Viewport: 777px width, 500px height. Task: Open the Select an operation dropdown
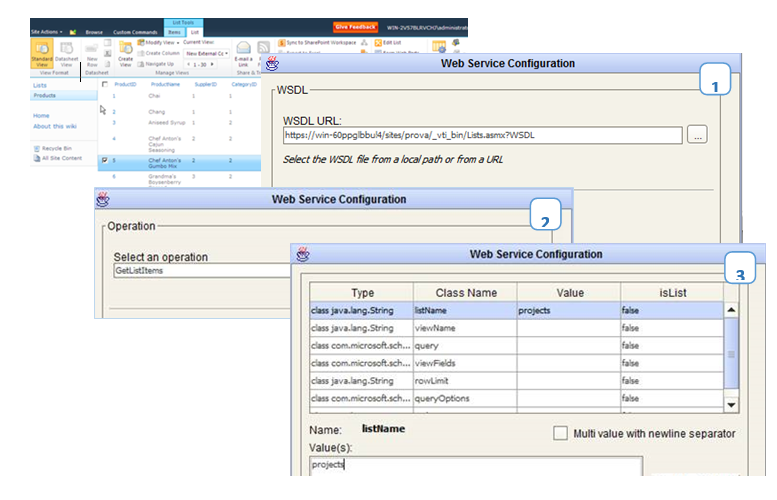point(200,271)
